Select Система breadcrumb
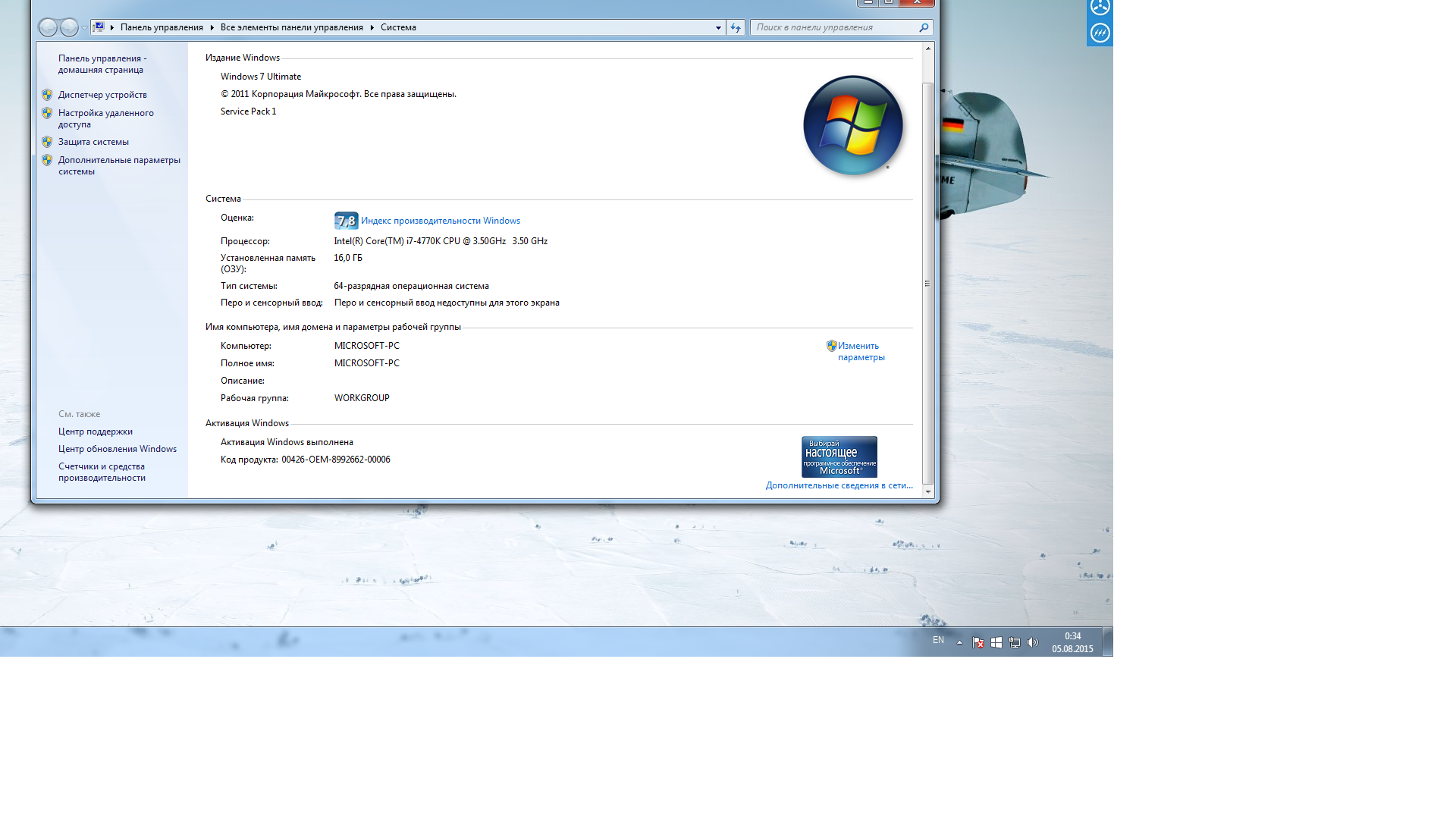Image resolution: width=1456 pixels, height=819 pixels. pos(398,27)
